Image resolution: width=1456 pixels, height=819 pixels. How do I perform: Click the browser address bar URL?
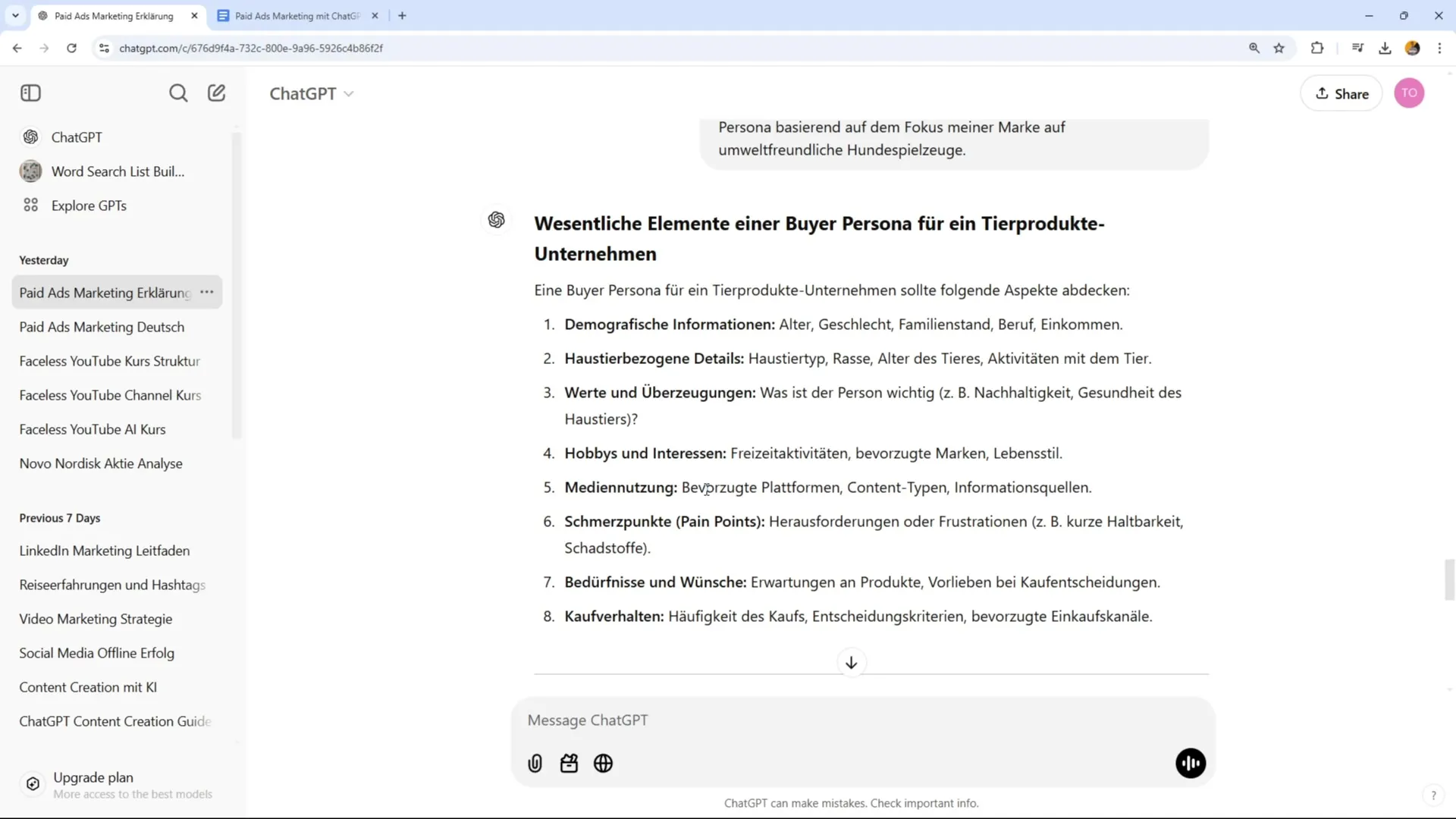pos(251,48)
